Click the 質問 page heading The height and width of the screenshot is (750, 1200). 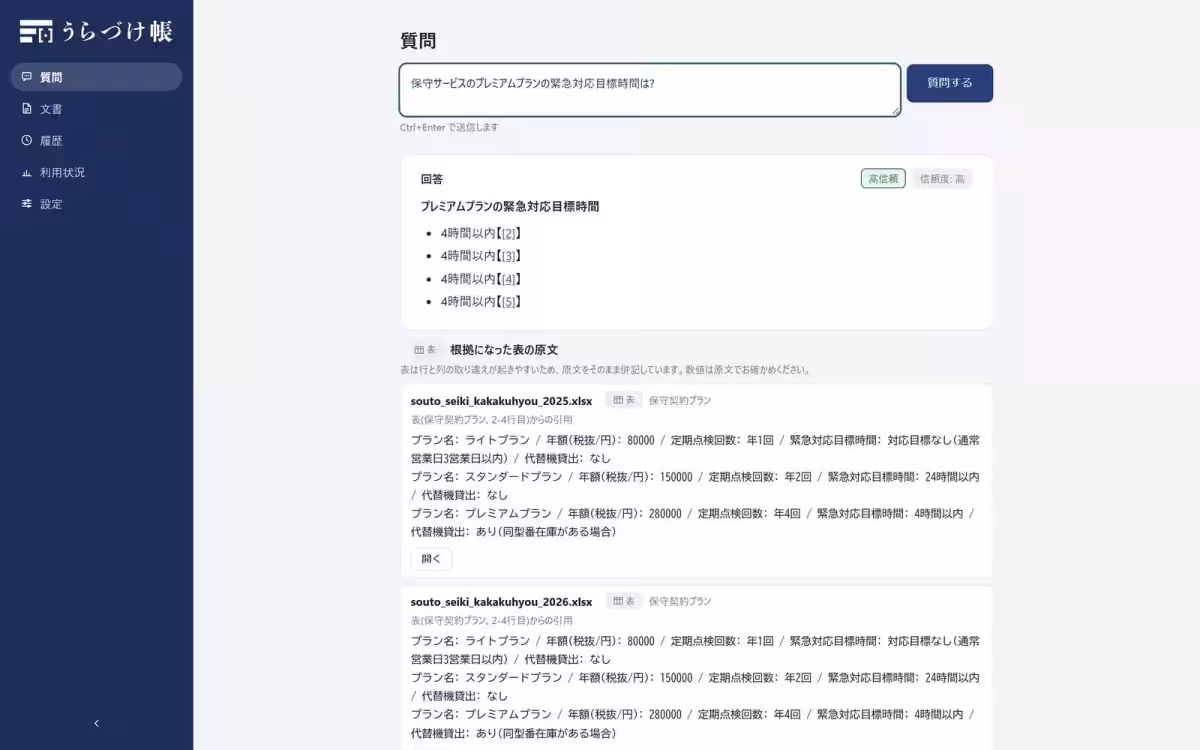point(418,41)
